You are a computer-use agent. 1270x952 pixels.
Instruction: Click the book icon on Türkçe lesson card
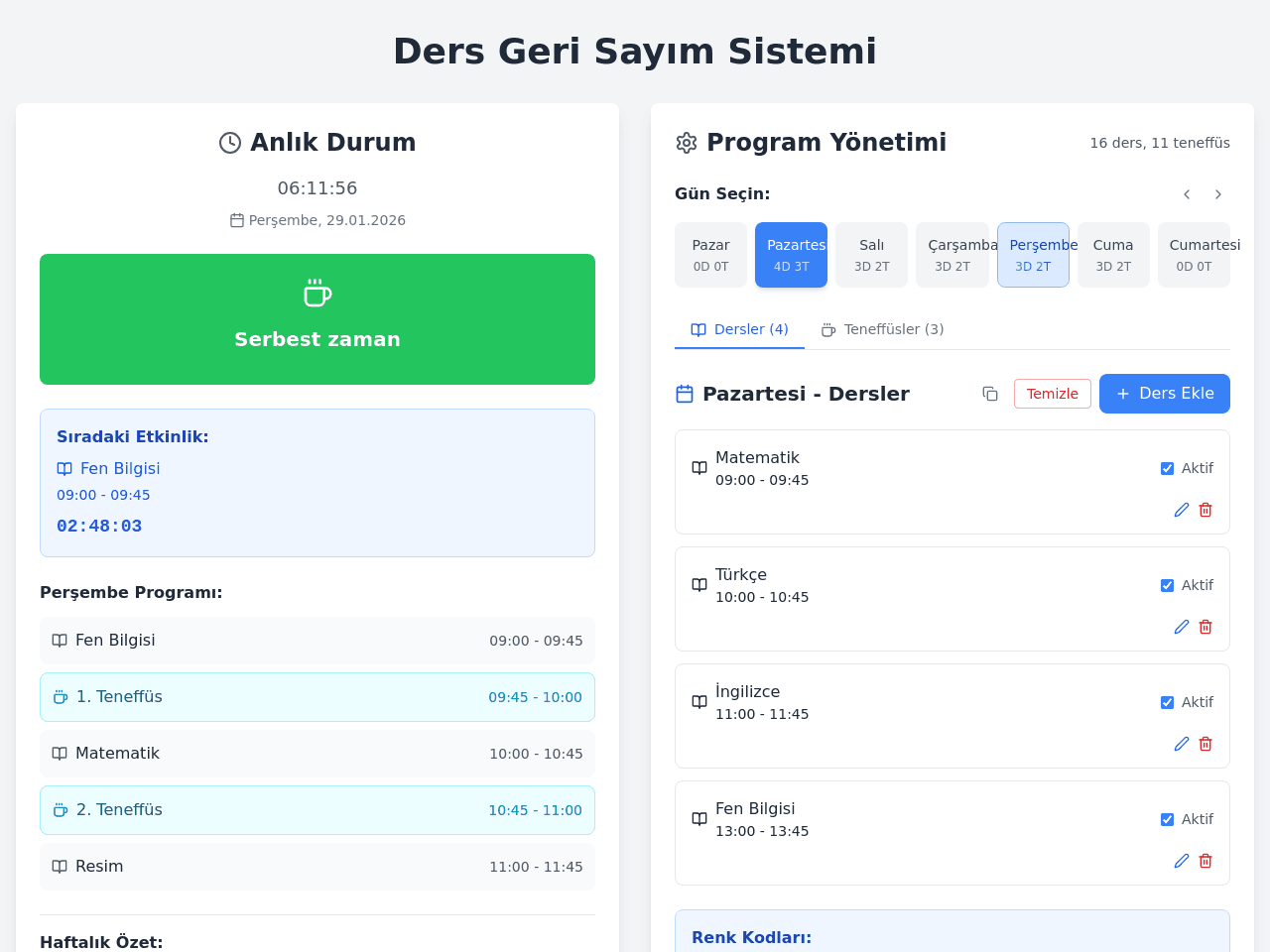pos(699,585)
